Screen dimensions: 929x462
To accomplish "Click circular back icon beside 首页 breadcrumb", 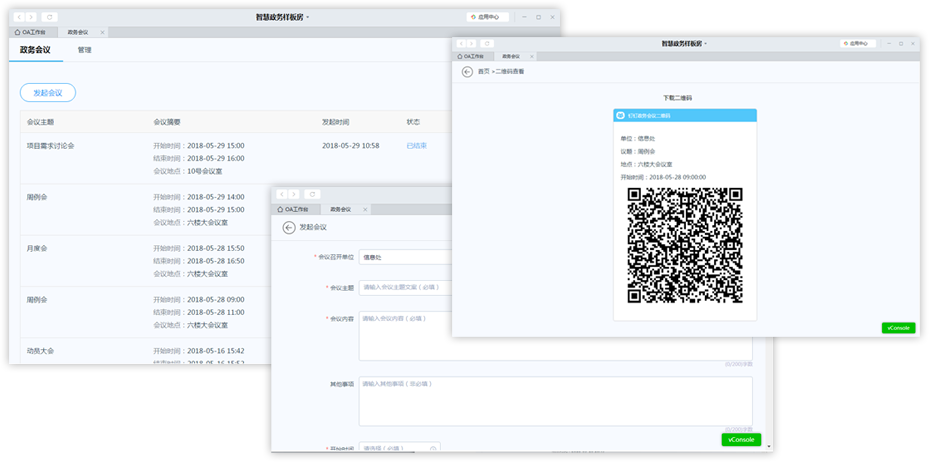I will click(x=467, y=72).
